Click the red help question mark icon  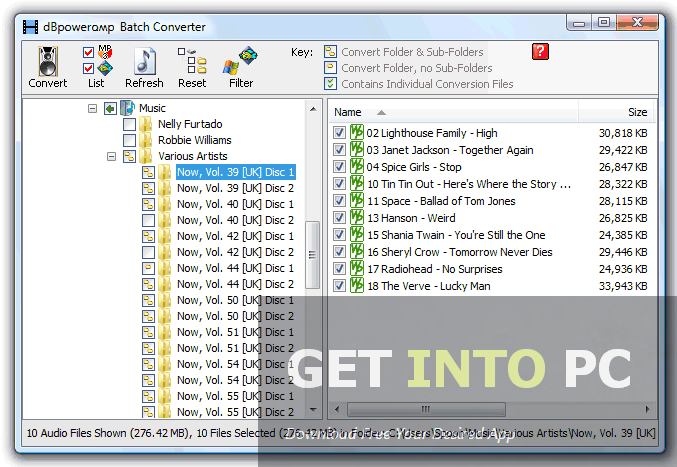tap(540, 51)
